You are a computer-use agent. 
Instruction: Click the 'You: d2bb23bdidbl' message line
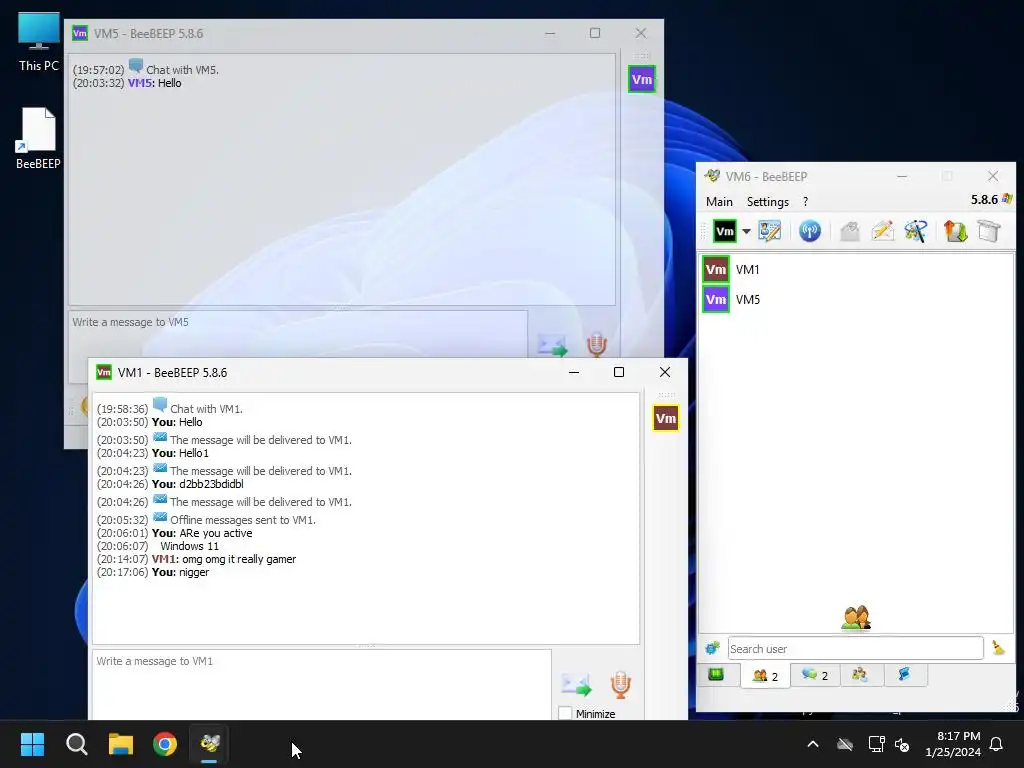tap(170, 484)
